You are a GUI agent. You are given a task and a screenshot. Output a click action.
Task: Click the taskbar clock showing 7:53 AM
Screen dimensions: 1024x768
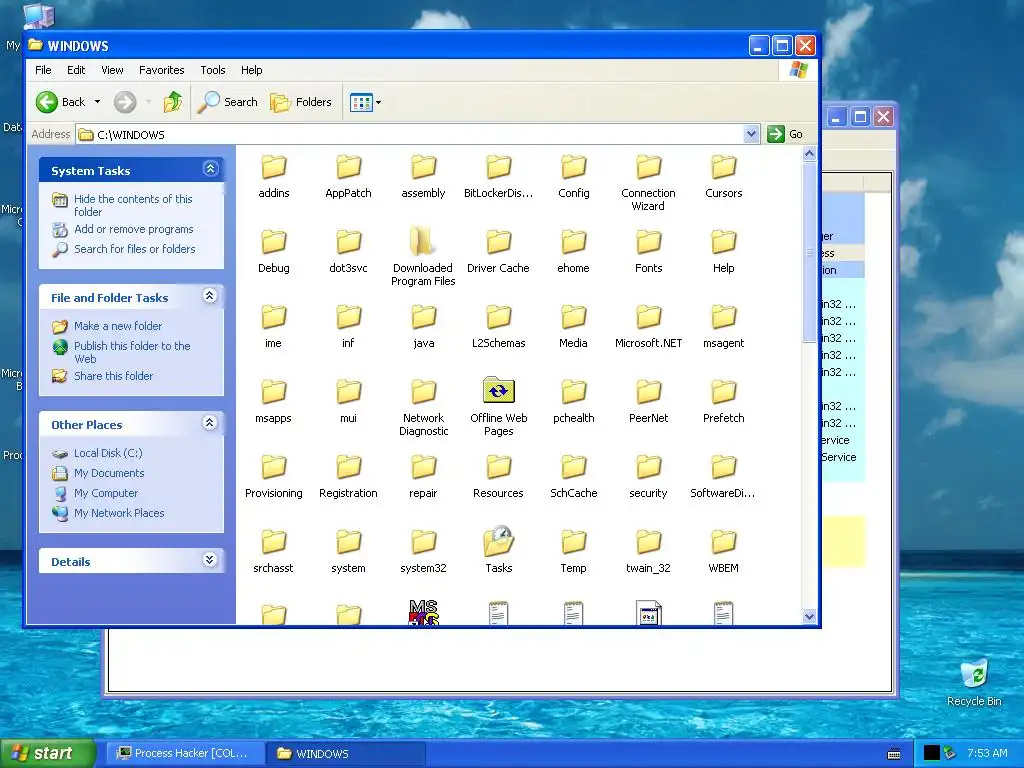click(987, 753)
